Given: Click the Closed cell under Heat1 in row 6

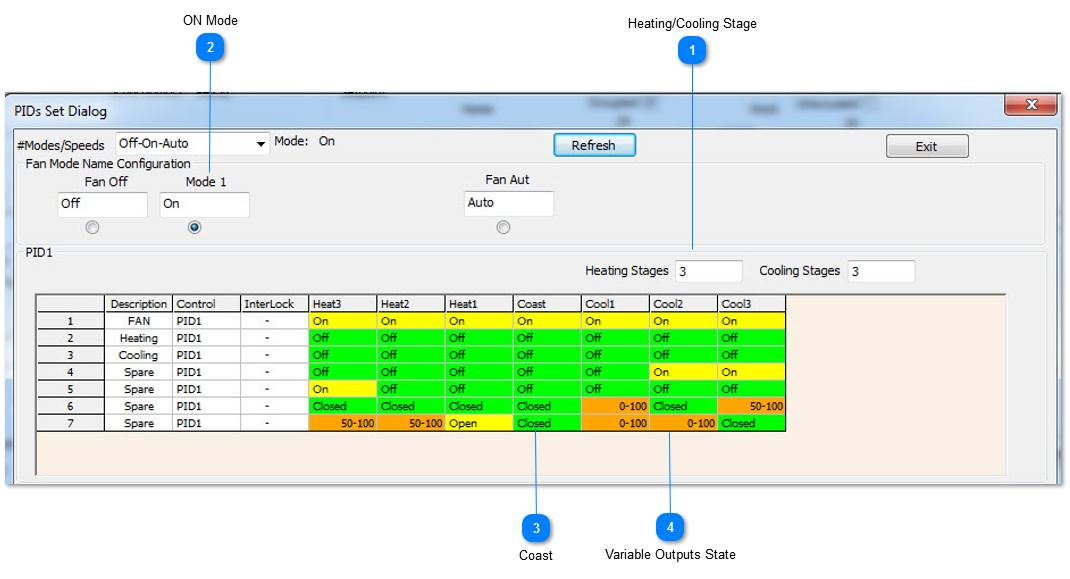Looking at the screenshot, I should (480, 406).
